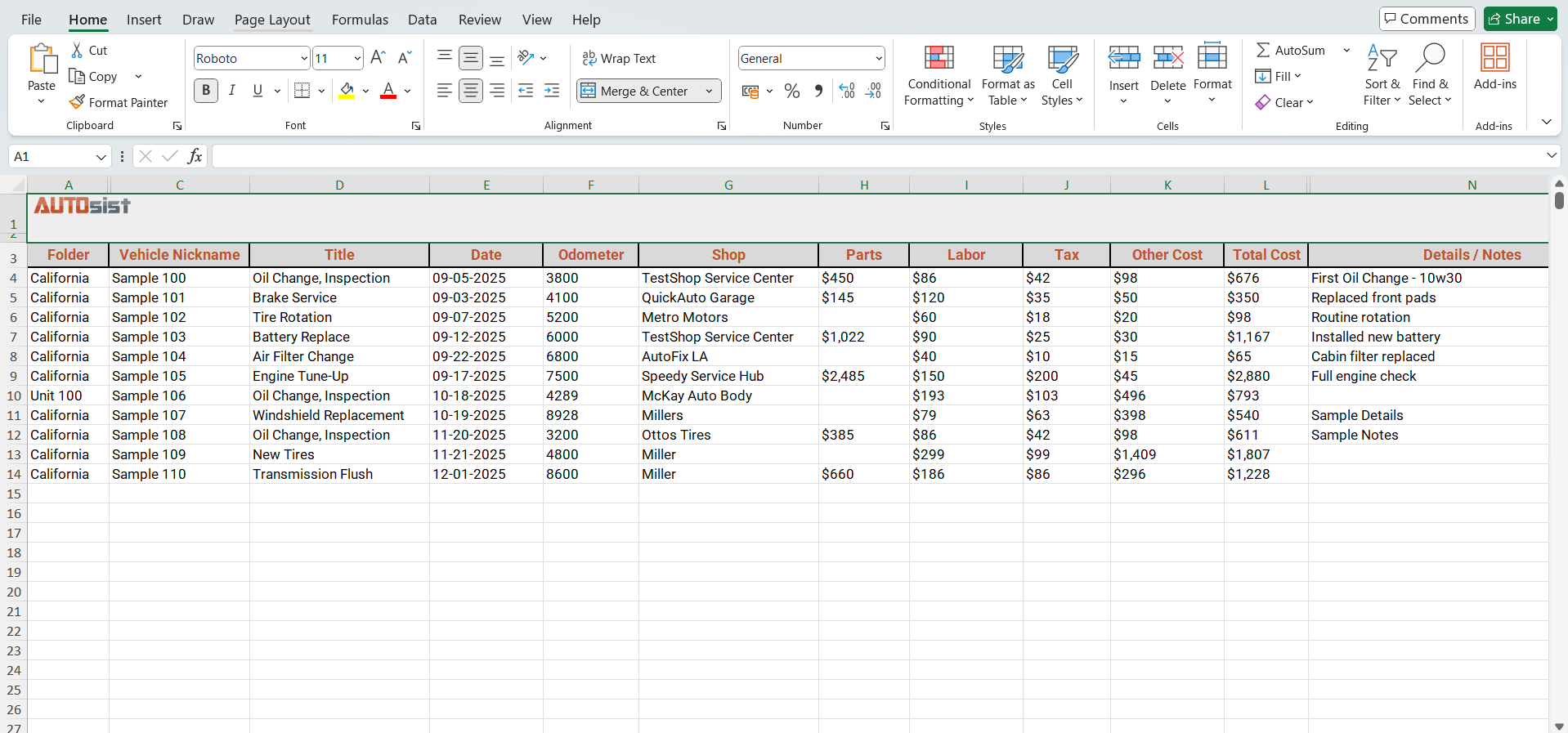Switch to the Insert tab

[x=144, y=20]
